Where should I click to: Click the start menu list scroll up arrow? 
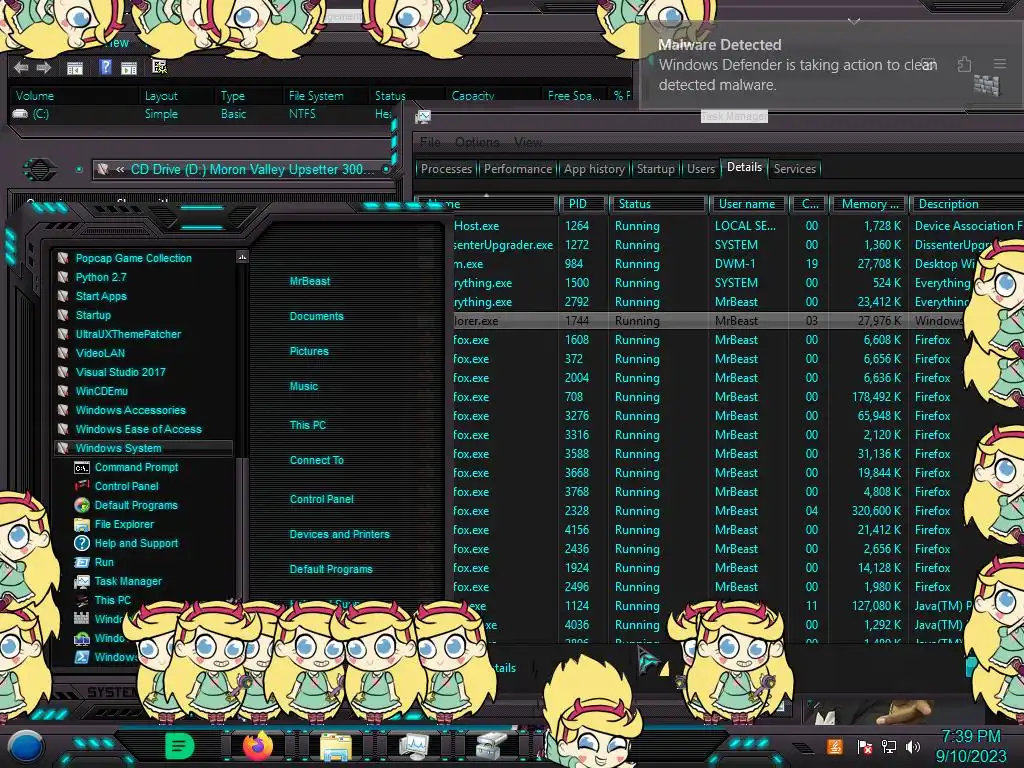pos(242,257)
